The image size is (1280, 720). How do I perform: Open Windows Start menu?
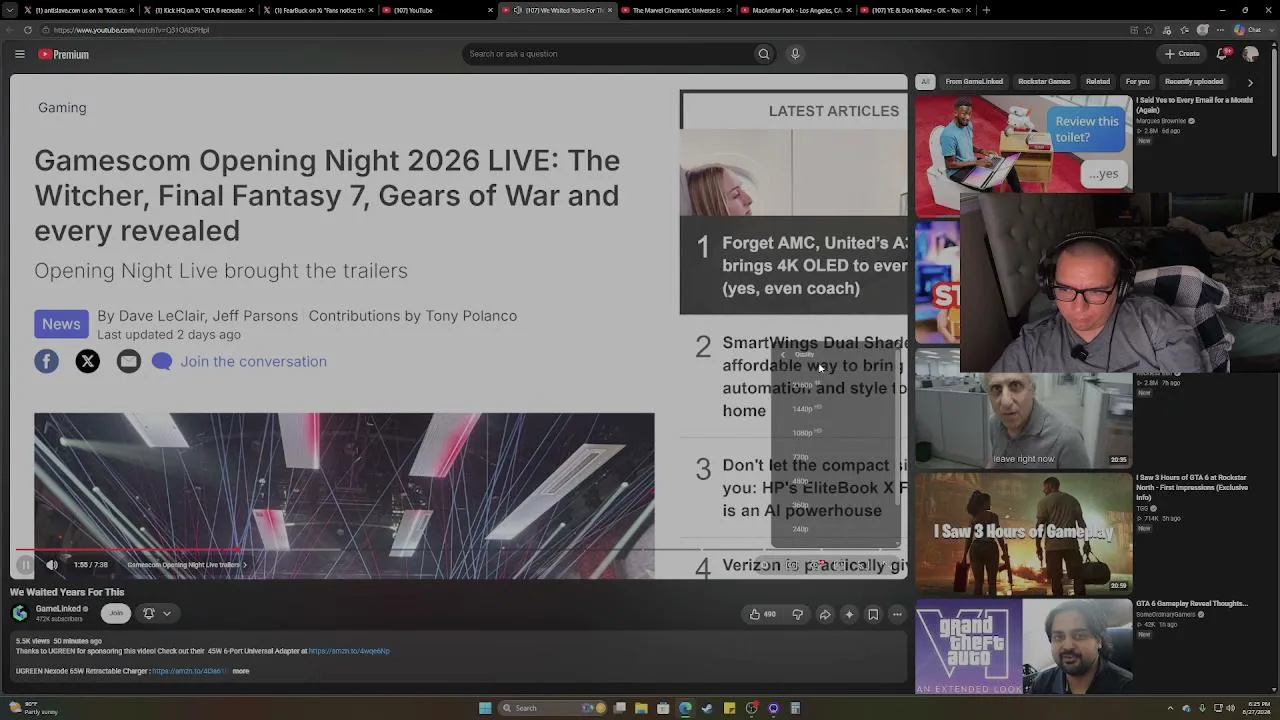click(x=485, y=708)
